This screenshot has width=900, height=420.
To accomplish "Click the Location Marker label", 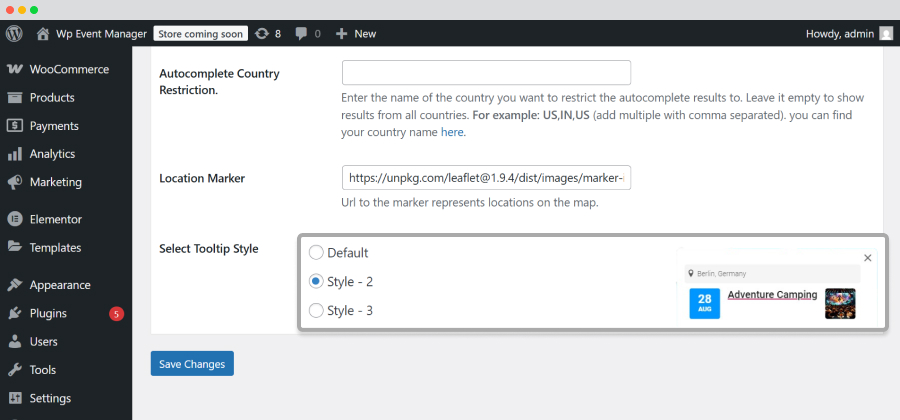I will point(202,178).
